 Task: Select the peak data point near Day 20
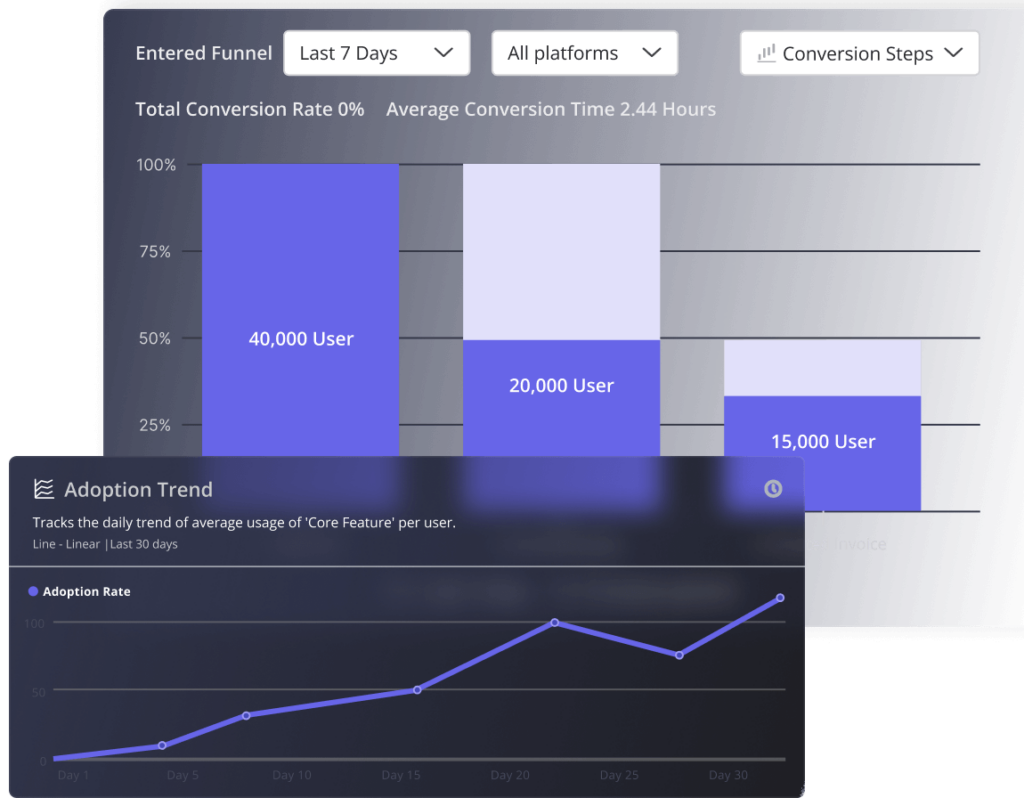point(555,623)
